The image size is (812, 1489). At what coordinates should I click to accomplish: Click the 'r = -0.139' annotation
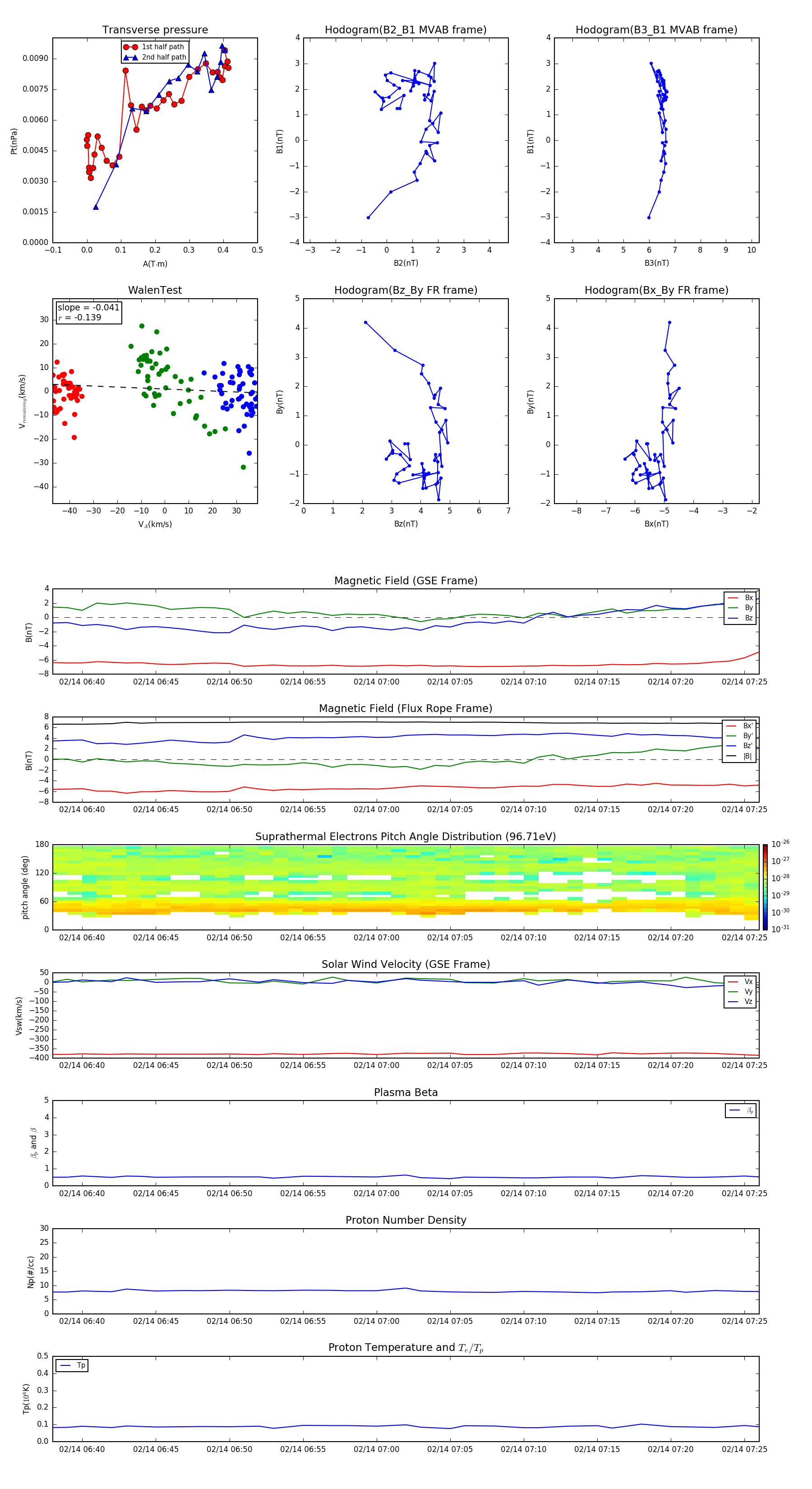coord(79,317)
